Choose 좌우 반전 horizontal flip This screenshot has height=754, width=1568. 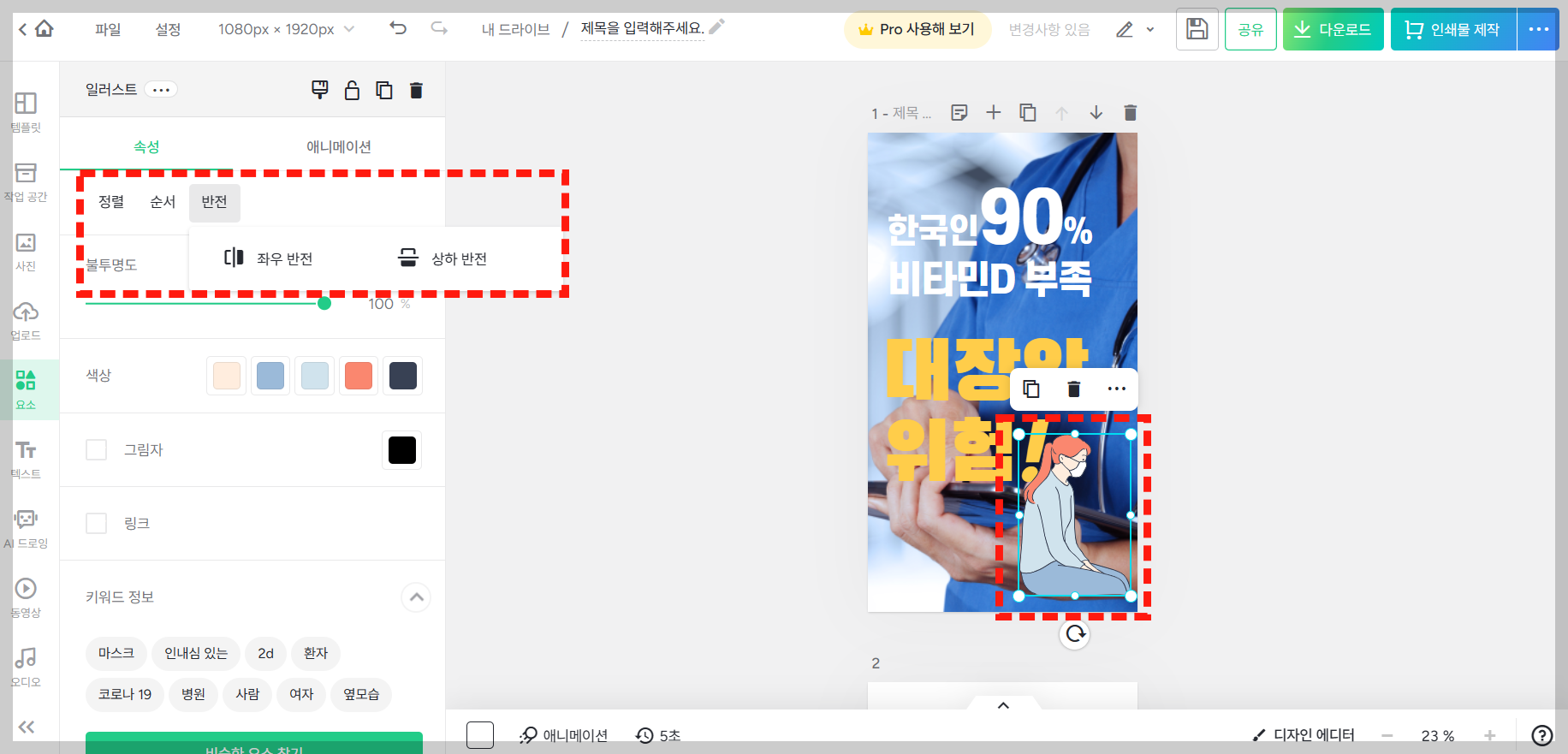point(269,258)
